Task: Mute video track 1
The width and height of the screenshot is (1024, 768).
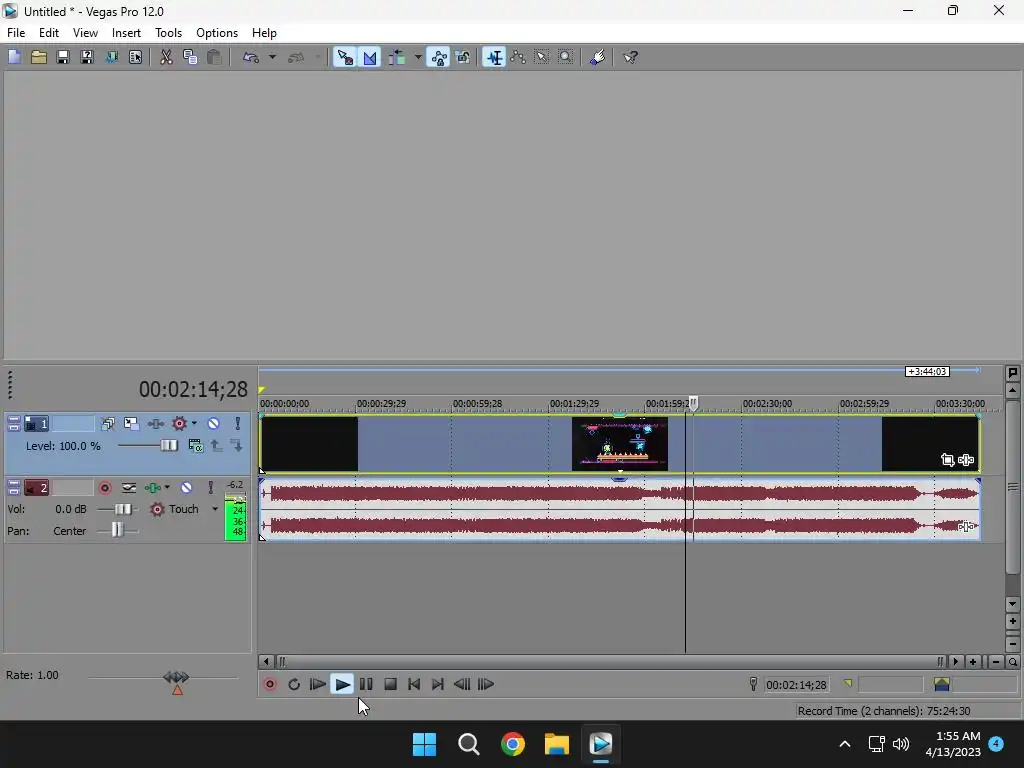Action: 214,424
